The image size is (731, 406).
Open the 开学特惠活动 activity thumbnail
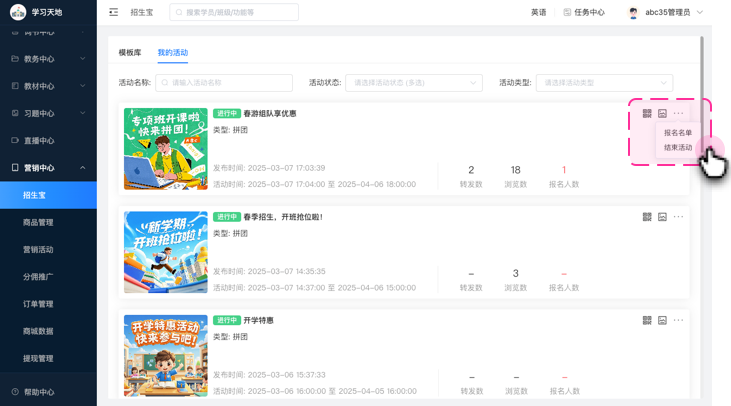[166, 356]
